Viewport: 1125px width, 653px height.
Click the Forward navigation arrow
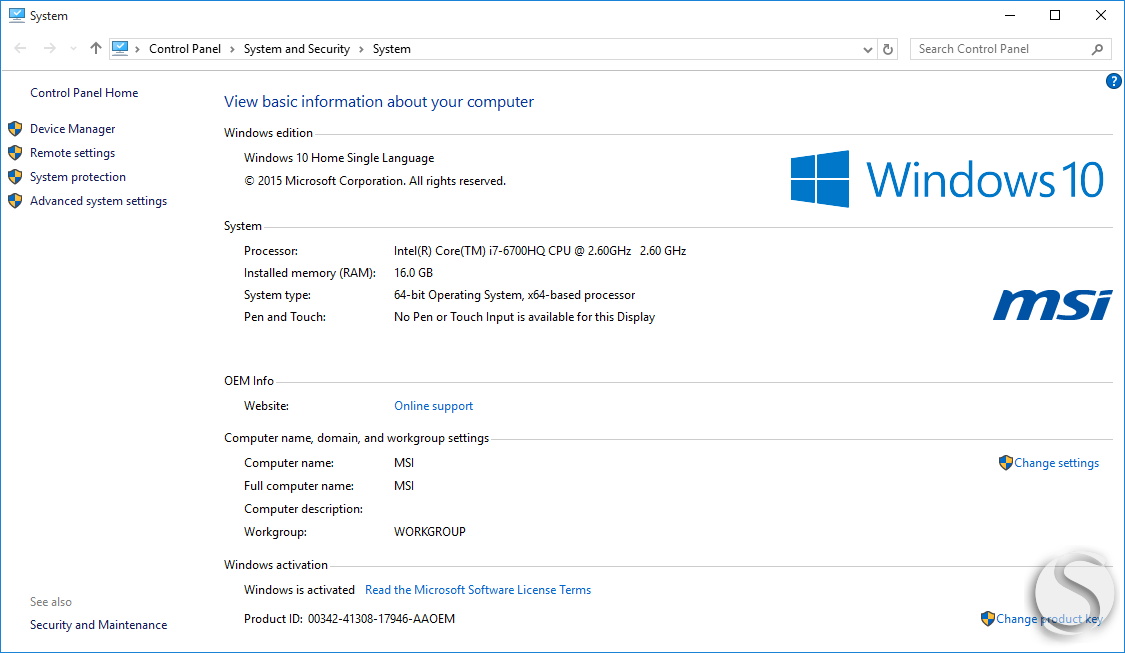[x=50, y=49]
